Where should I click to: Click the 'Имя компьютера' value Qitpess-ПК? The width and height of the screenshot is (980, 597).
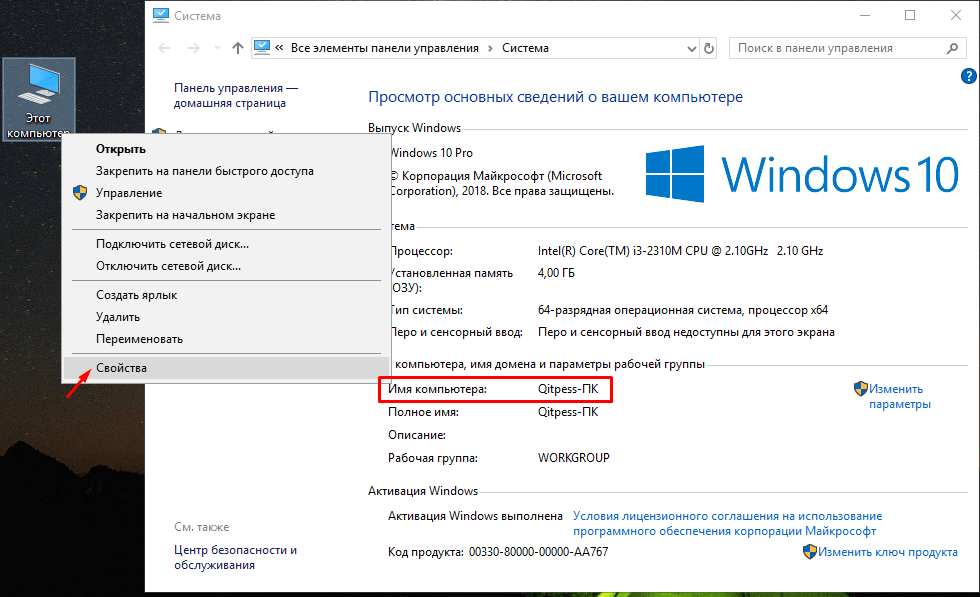(568, 389)
